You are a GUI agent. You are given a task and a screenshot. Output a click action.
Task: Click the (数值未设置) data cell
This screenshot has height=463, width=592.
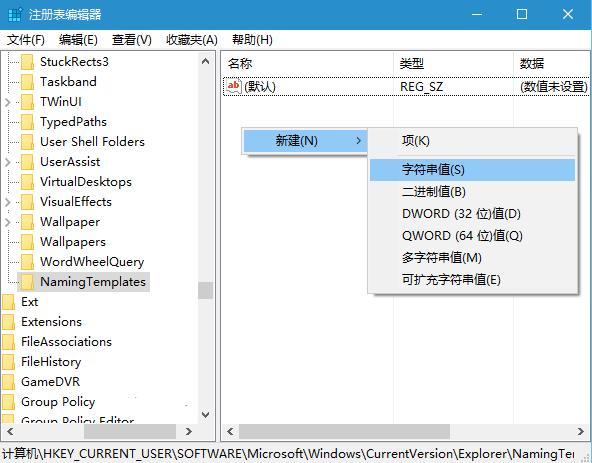[x=554, y=87]
